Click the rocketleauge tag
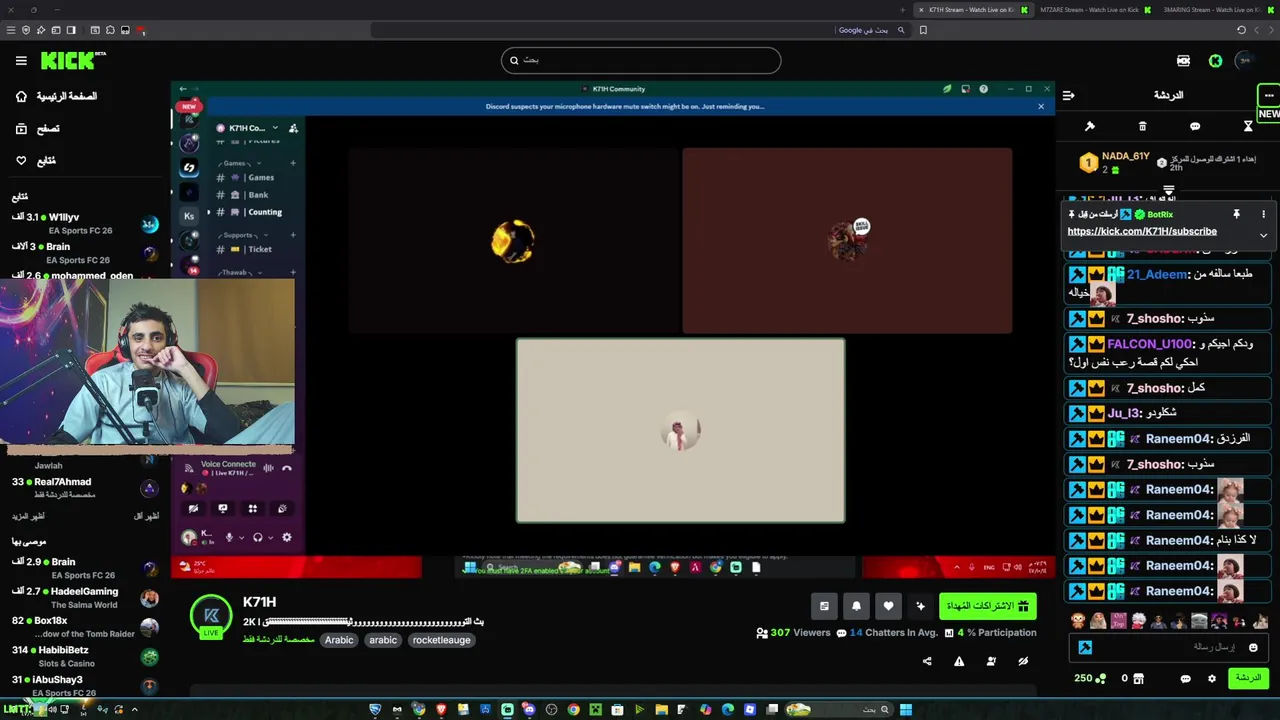Viewport: 1280px width, 720px height. pyautogui.click(x=441, y=640)
